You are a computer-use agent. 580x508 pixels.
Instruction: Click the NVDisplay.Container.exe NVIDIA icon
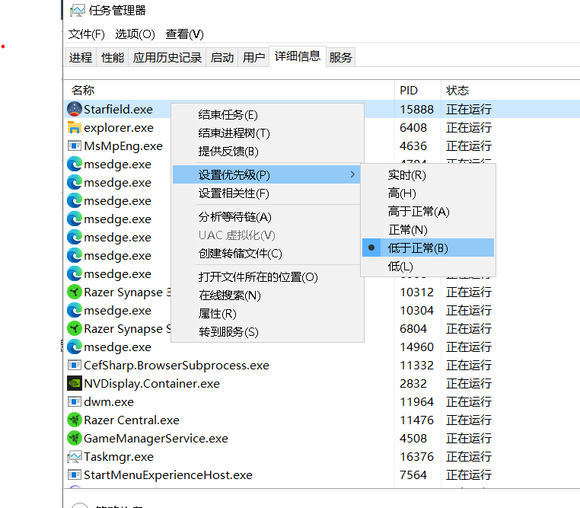(x=74, y=384)
